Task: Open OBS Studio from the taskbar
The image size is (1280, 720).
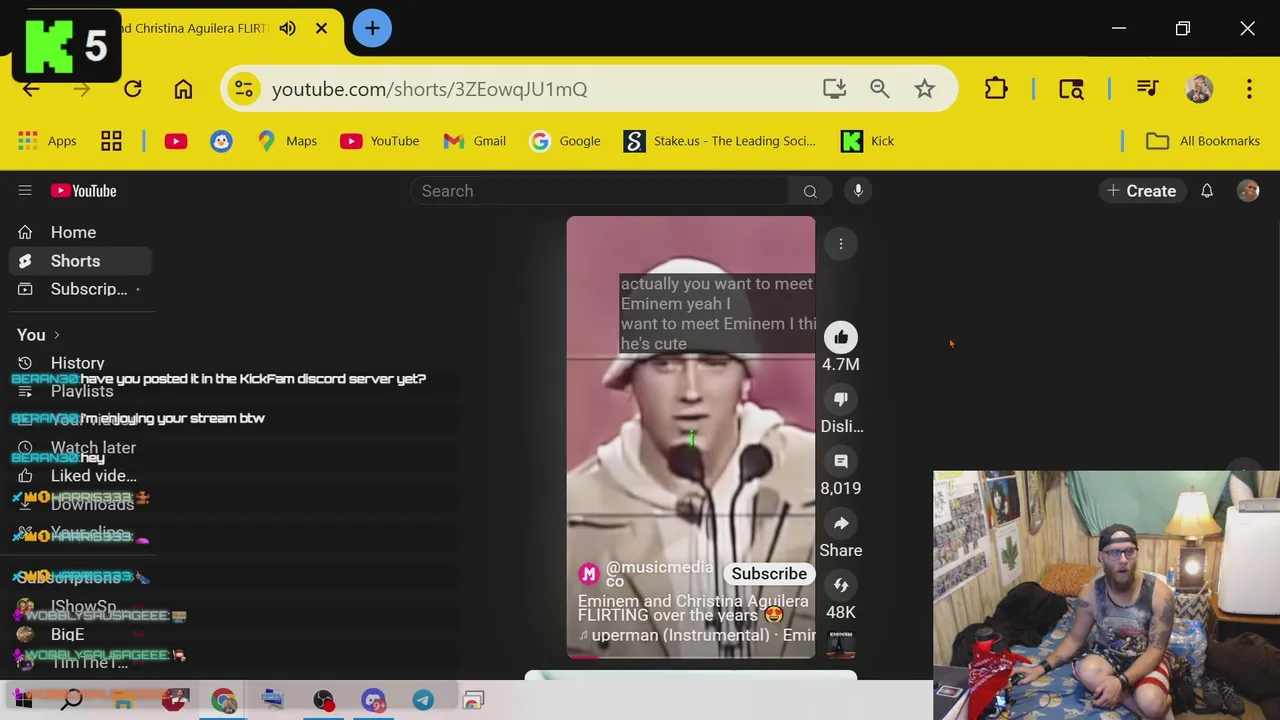Action: coord(323,700)
